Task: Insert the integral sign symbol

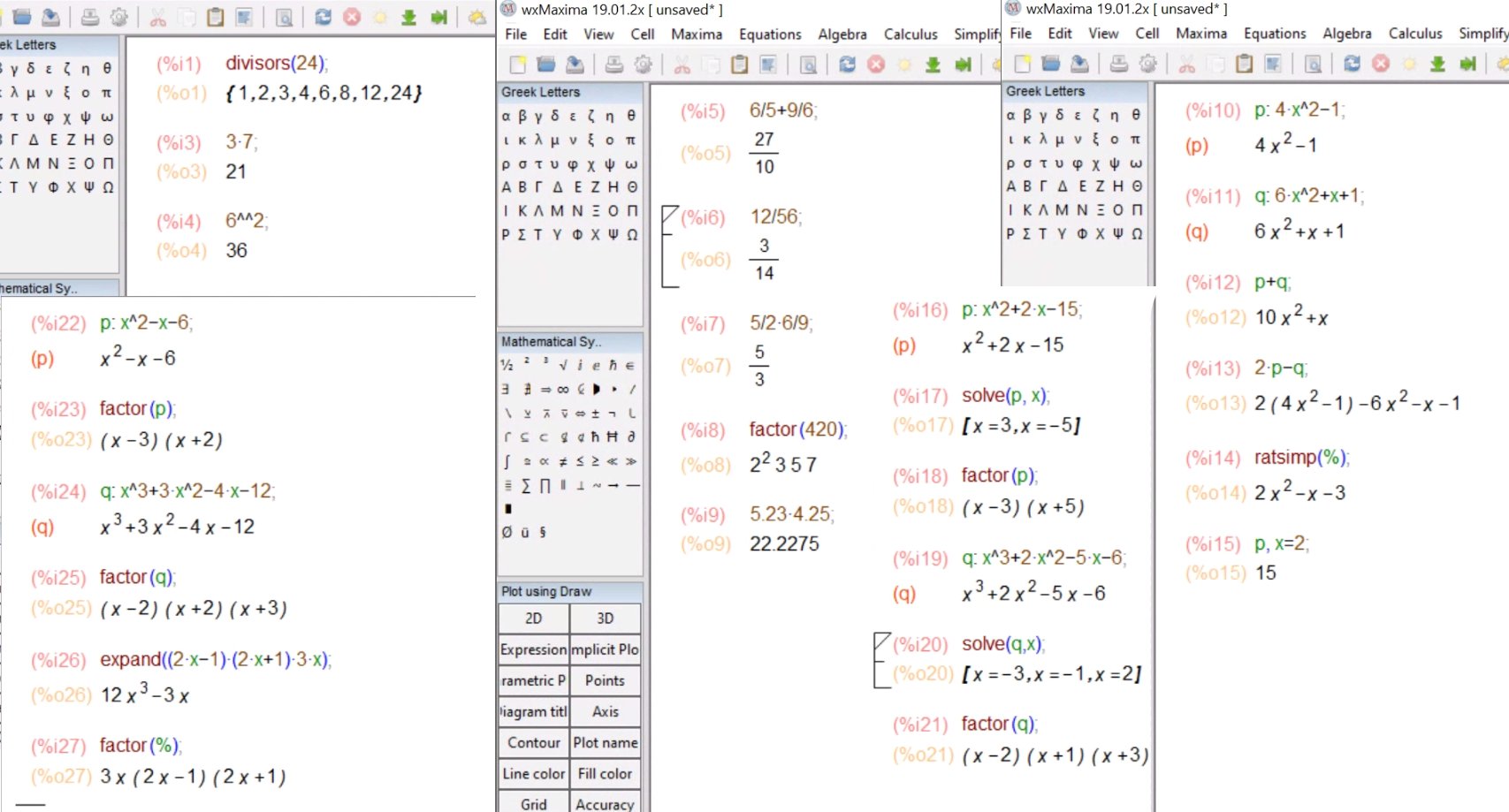Action: tap(507, 460)
